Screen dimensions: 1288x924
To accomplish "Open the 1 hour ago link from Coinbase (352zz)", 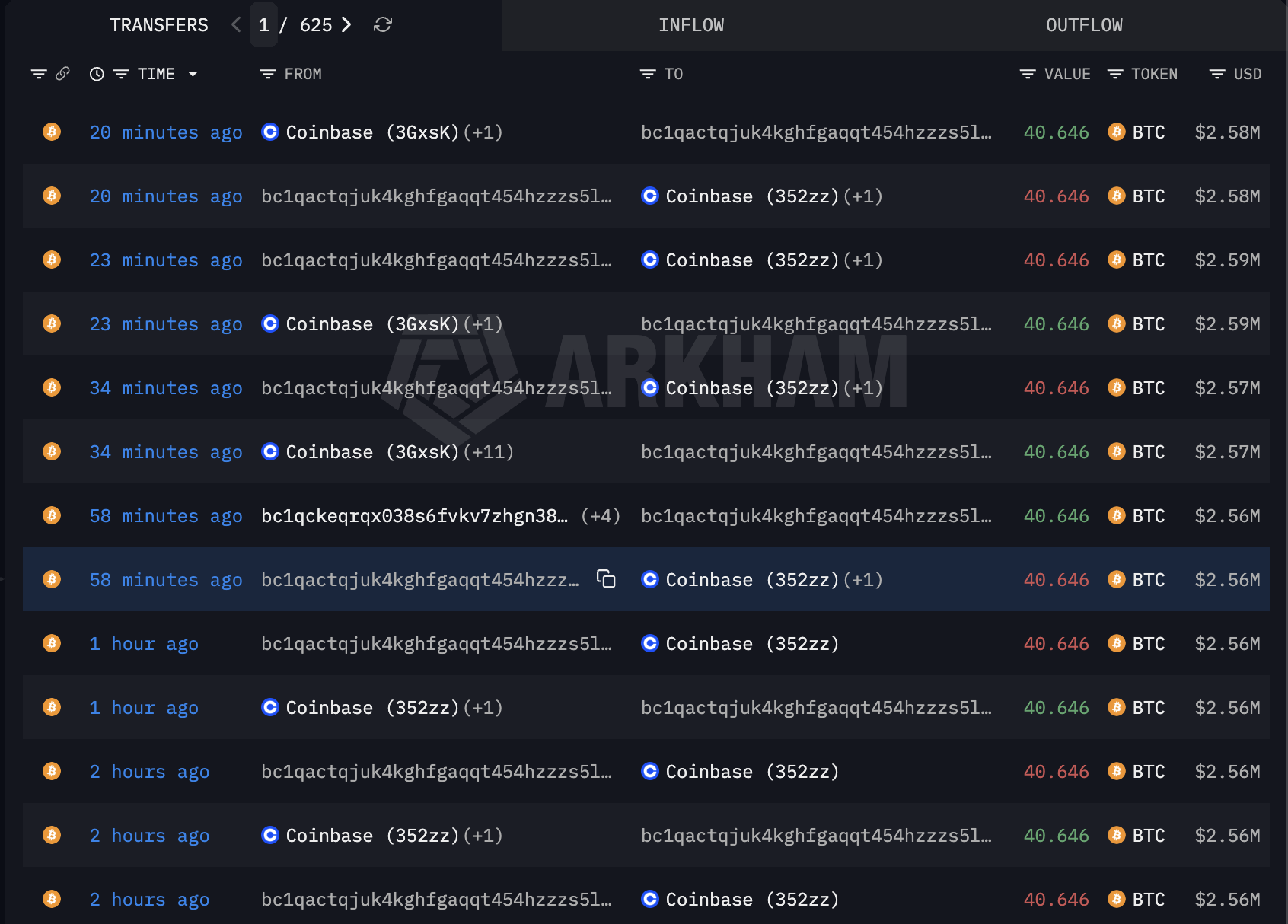I will 144,707.
